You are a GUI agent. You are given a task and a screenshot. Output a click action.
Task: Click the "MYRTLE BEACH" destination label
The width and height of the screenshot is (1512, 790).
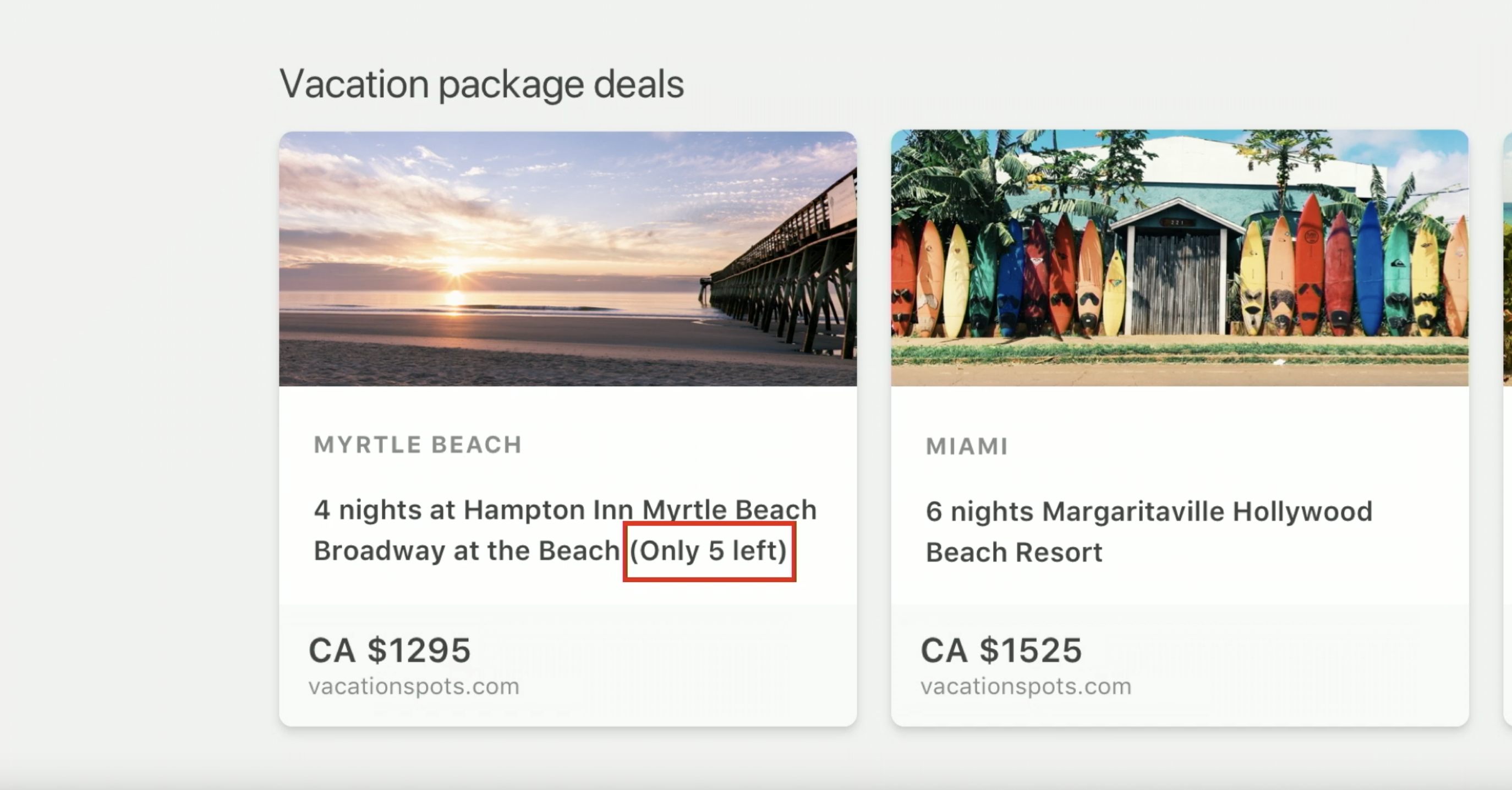pos(417,445)
